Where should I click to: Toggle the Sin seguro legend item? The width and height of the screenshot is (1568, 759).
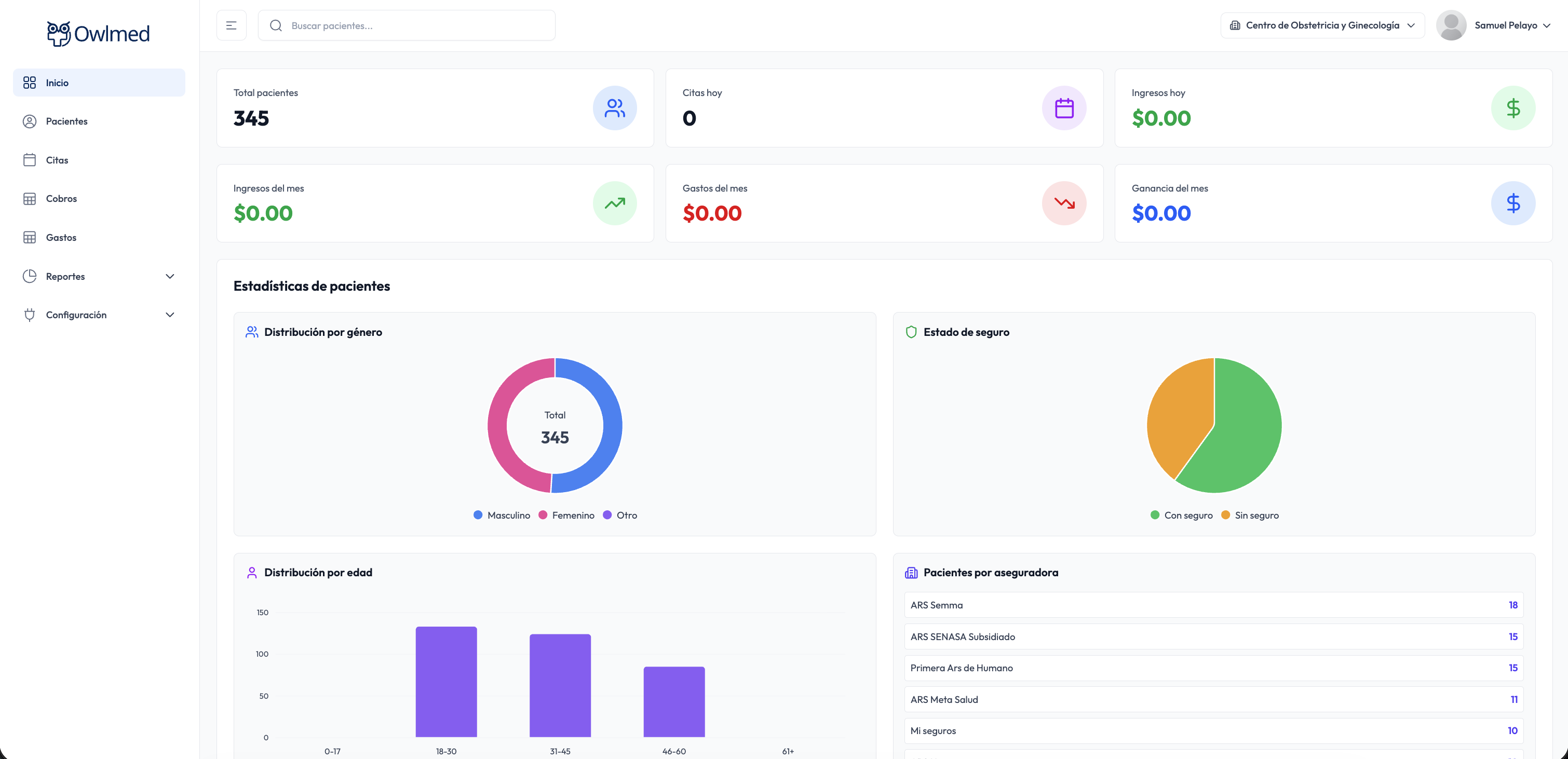click(x=1250, y=515)
